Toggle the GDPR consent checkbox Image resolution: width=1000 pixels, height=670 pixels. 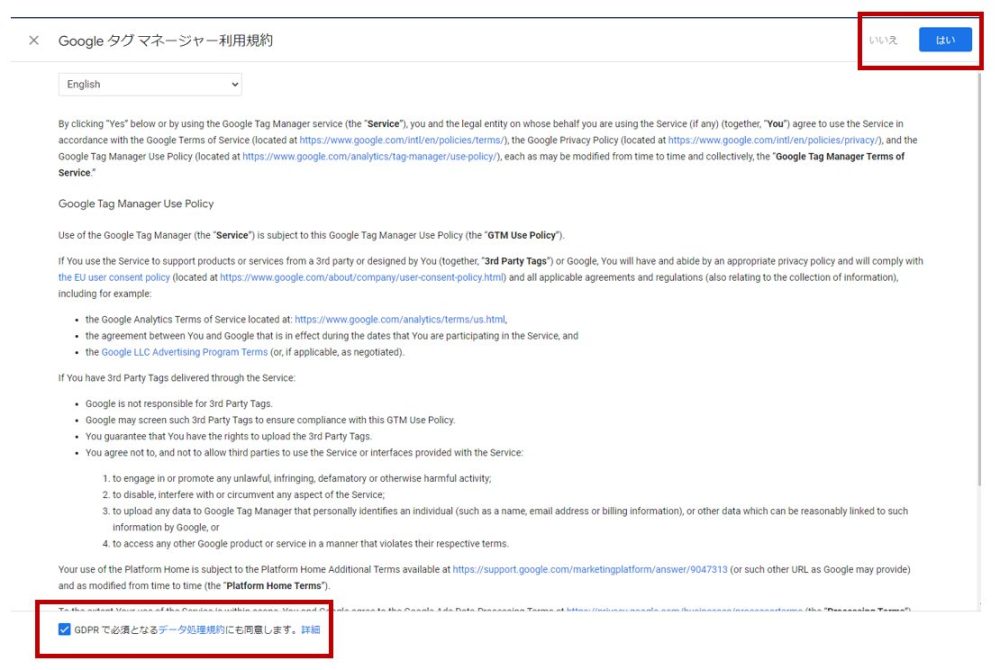pos(64,629)
